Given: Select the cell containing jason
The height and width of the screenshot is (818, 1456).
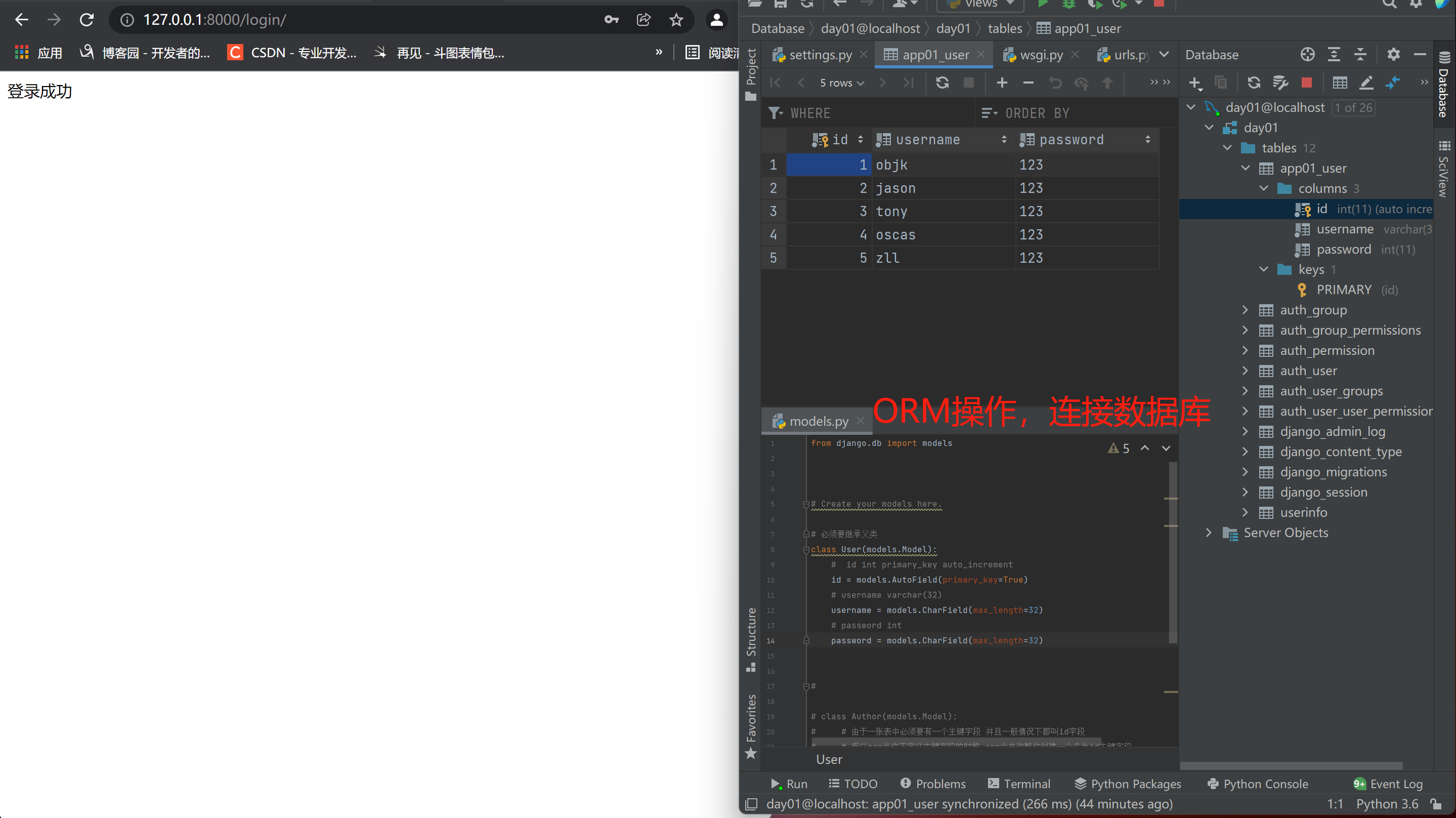Looking at the screenshot, I should (944, 188).
